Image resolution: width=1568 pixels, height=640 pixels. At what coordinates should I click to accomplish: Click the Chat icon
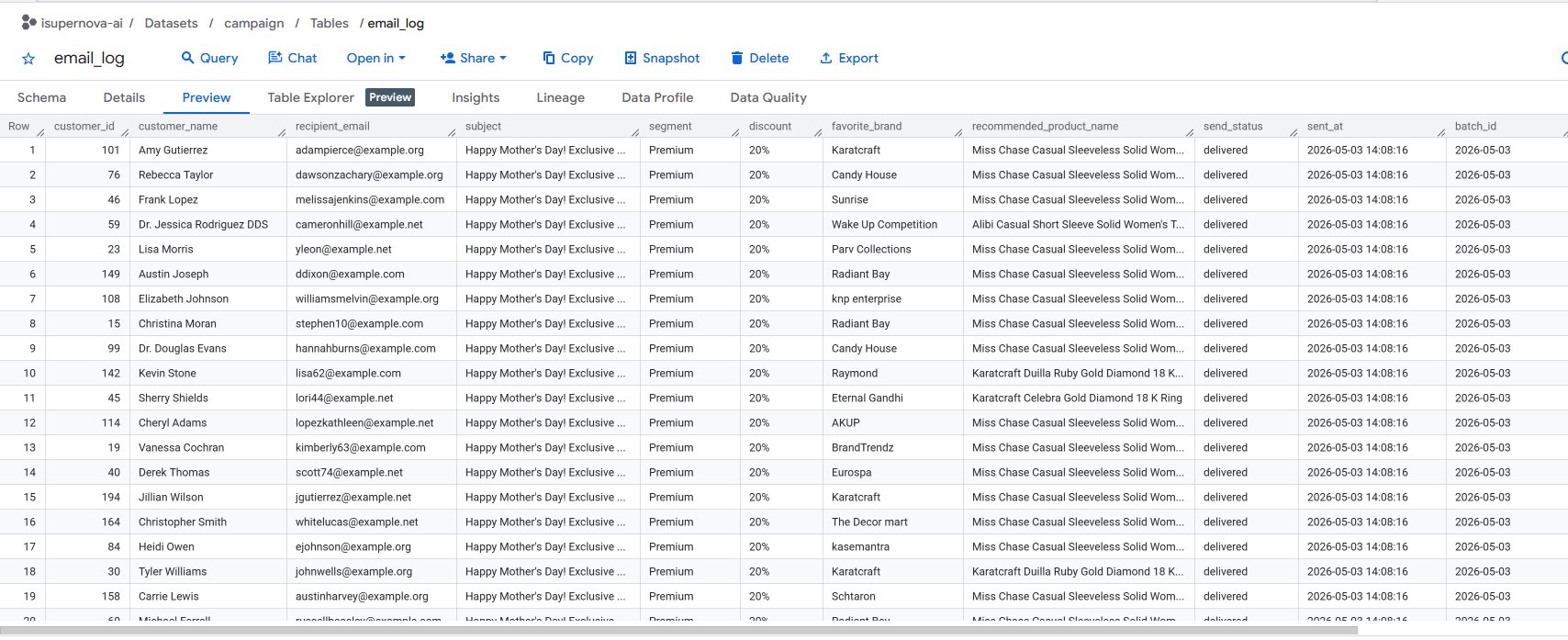tap(274, 58)
